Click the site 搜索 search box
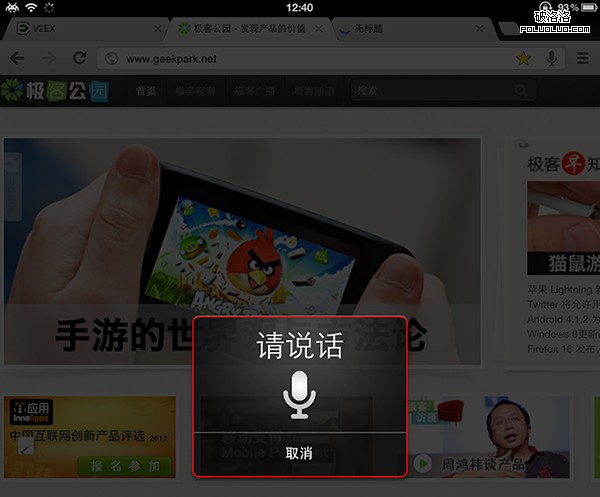This screenshot has width=600, height=497. pyautogui.click(x=430, y=92)
